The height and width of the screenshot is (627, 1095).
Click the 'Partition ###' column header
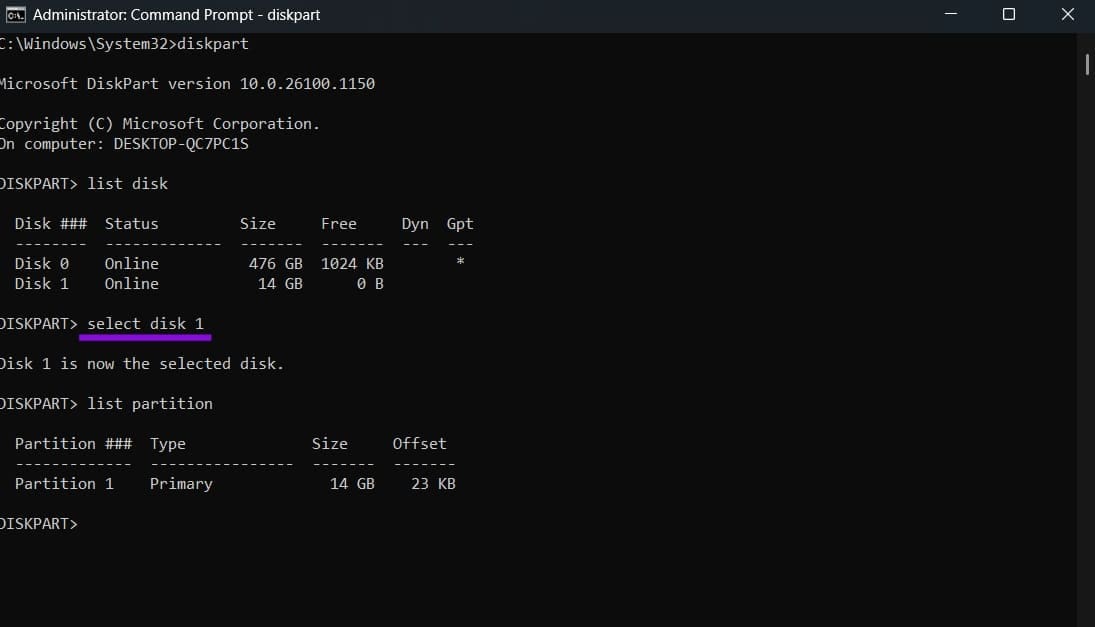click(73, 444)
